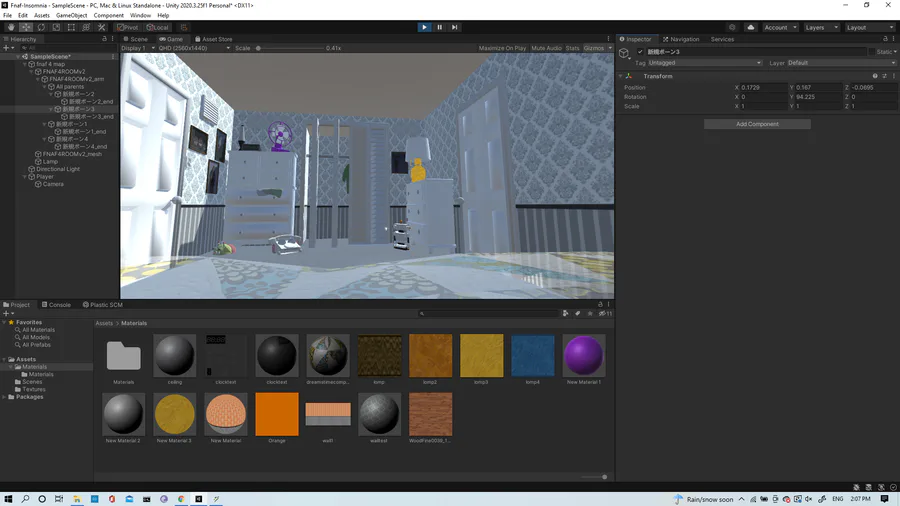900x506 pixels.
Task: Open the Account dropdown
Action: (x=781, y=27)
